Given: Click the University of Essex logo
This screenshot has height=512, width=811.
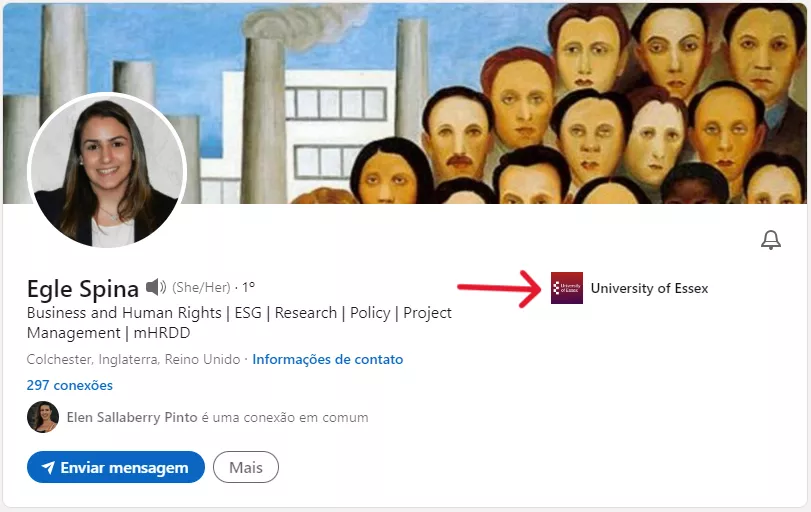Looking at the screenshot, I should tap(567, 288).
